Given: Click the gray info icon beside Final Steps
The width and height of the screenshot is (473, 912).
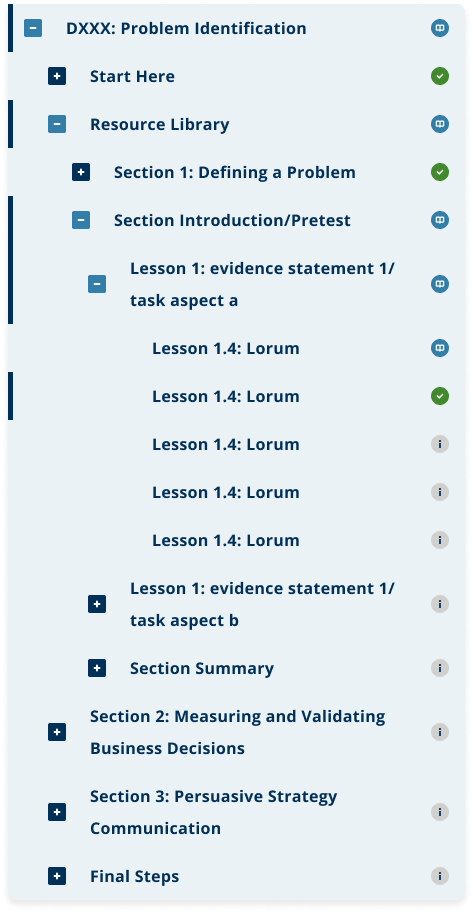Looking at the screenshot, I should point(440,875).
